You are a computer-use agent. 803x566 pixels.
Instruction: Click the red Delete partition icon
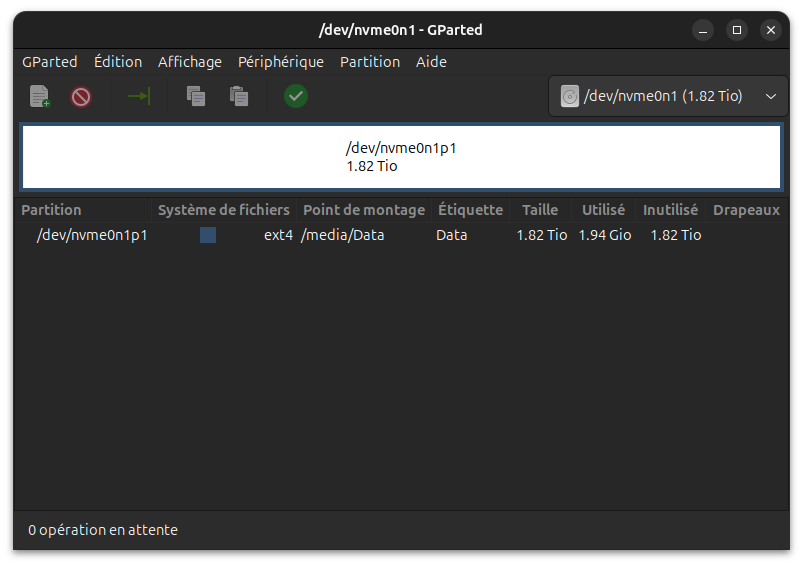(81, 96)
